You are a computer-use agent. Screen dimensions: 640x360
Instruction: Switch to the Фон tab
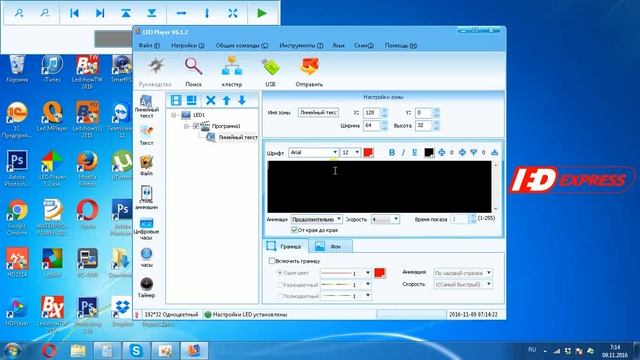[331, 246]
